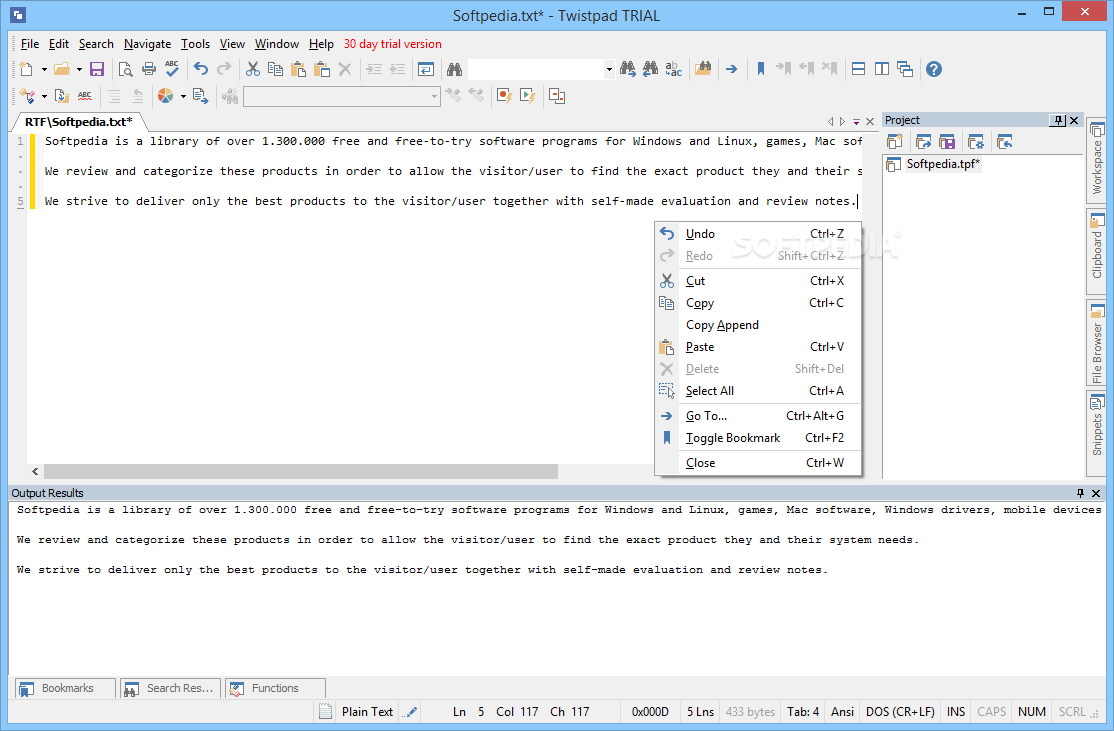Switch to the Bookmarks bottom tab

[65, 688]
